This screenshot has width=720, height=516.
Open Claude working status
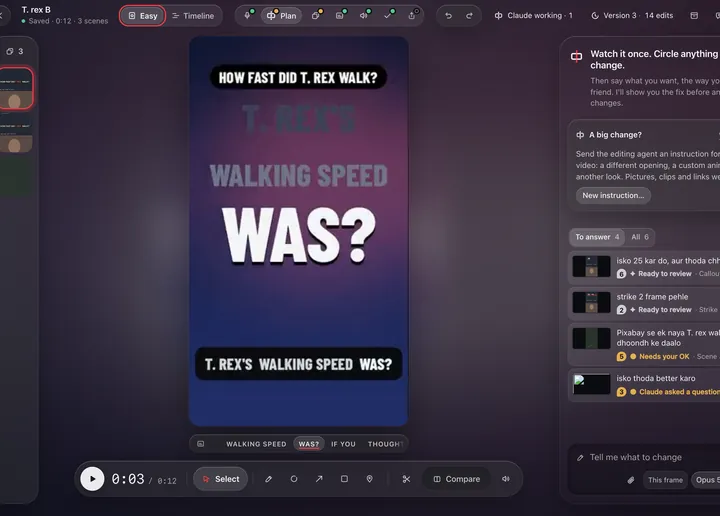[534, 16]
